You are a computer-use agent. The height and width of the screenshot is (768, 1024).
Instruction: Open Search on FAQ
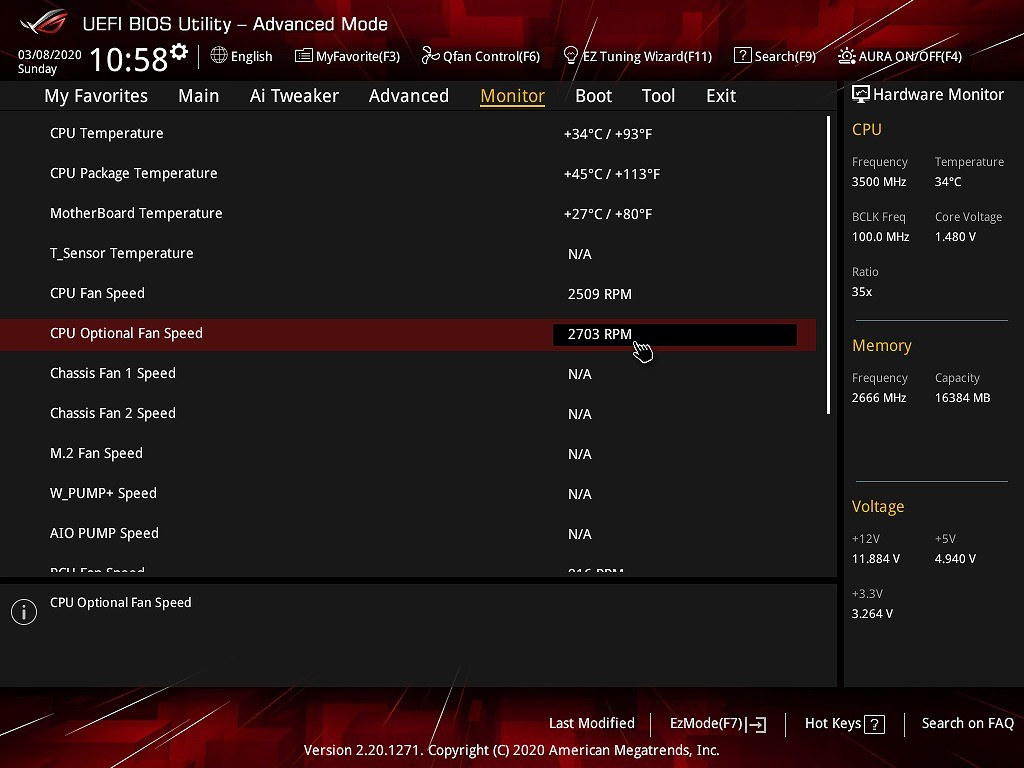[968, 723]
